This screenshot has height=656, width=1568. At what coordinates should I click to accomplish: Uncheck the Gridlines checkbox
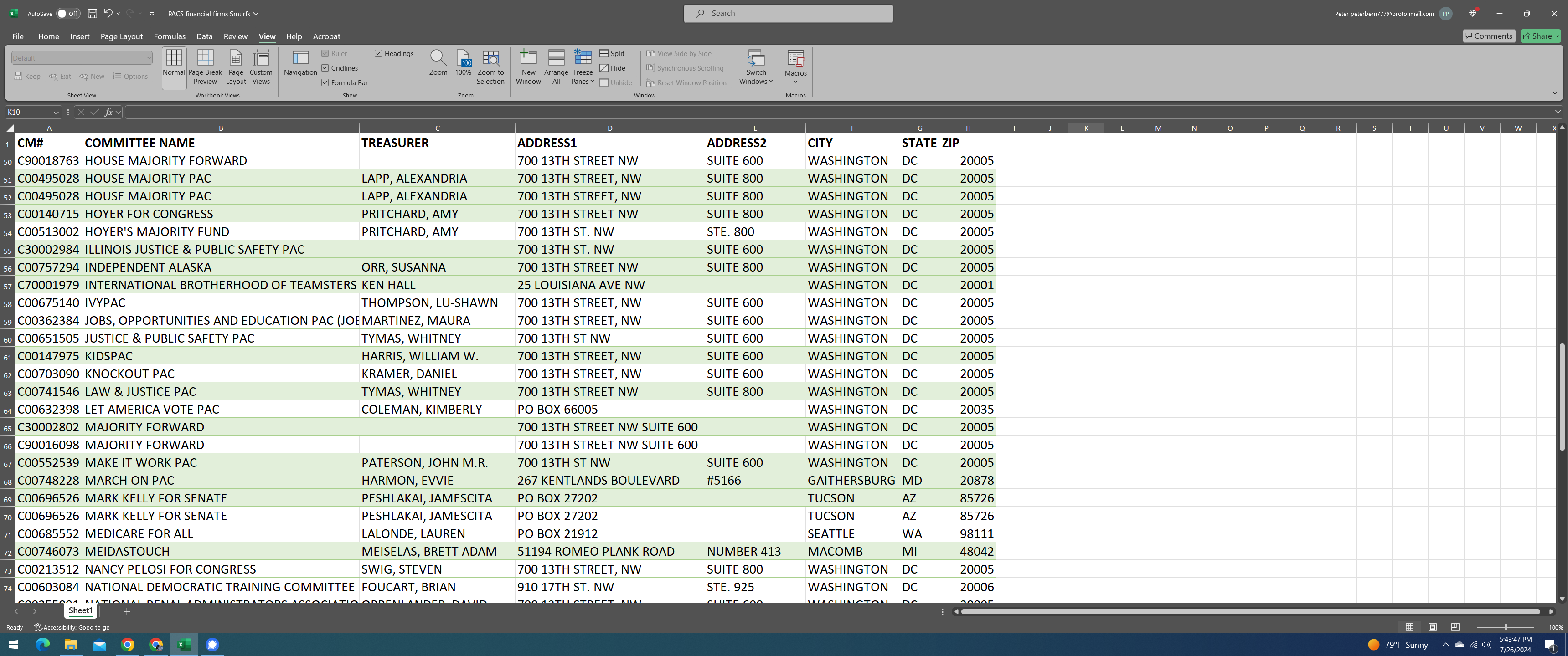click(x=325, y=68)
